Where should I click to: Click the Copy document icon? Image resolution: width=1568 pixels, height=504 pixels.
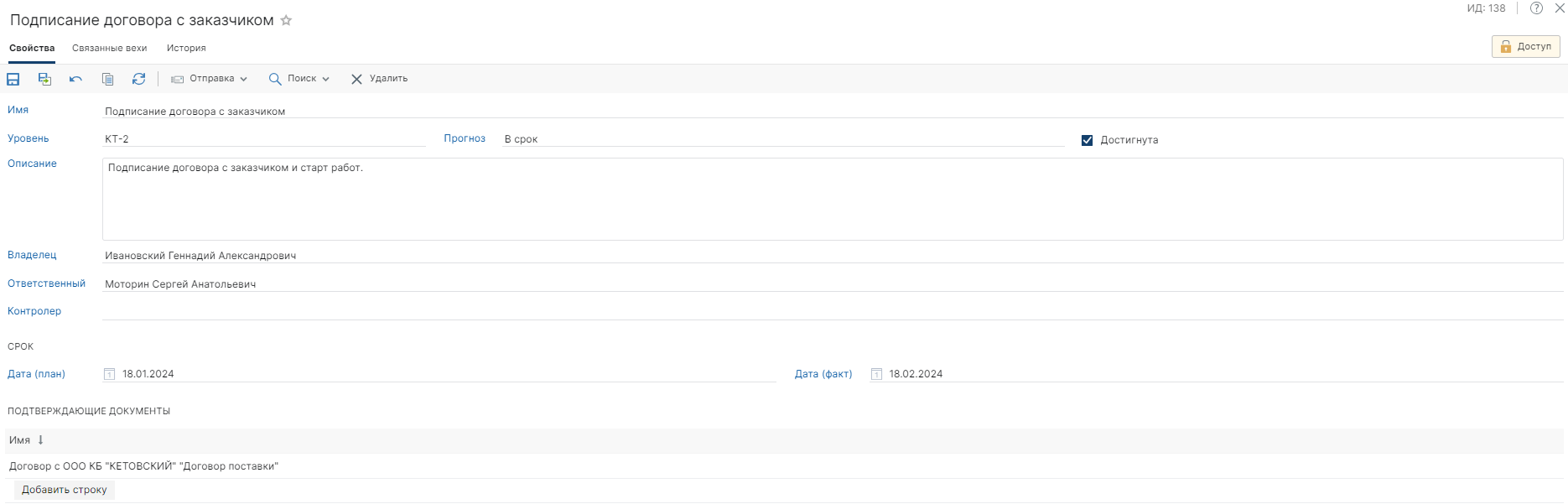coord(107,79)
